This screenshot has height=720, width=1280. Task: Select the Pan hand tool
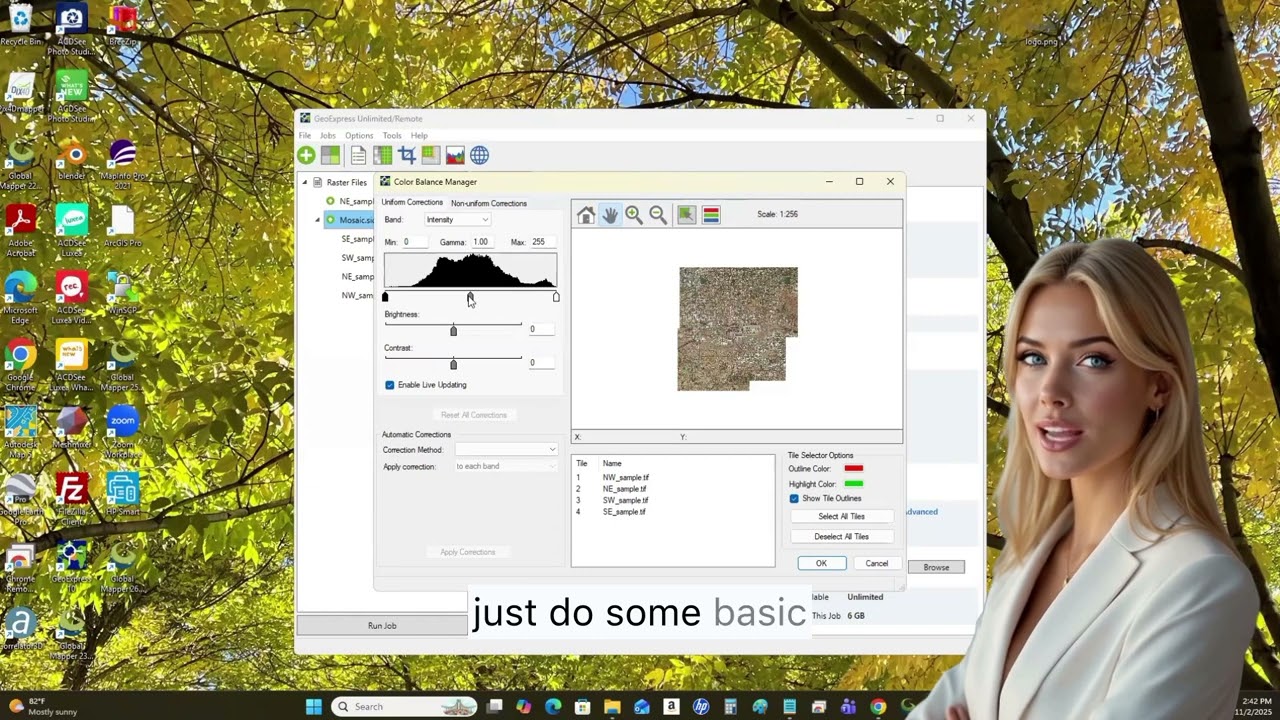click(610, 215)
